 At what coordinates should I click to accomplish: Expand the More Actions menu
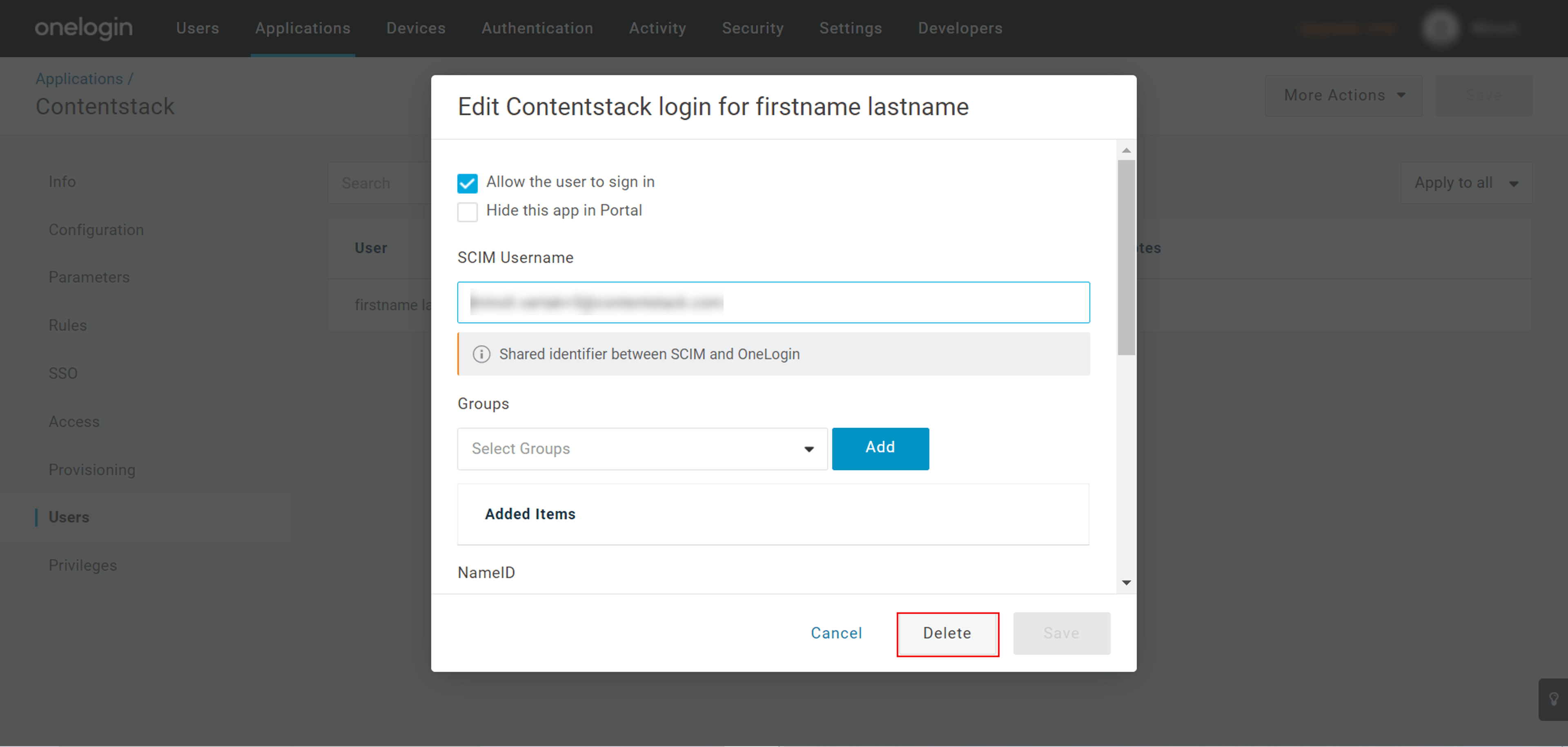point(1343,96)
